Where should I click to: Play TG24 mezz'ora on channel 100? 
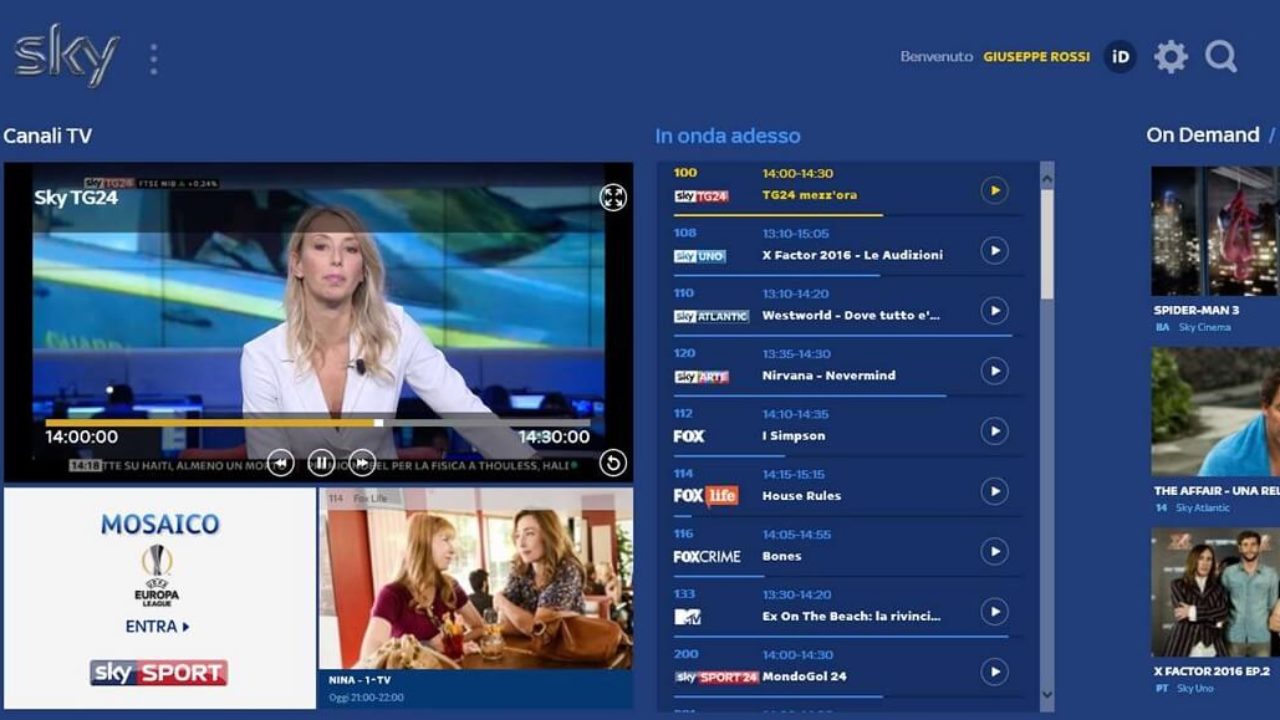[x=994, y=191]
